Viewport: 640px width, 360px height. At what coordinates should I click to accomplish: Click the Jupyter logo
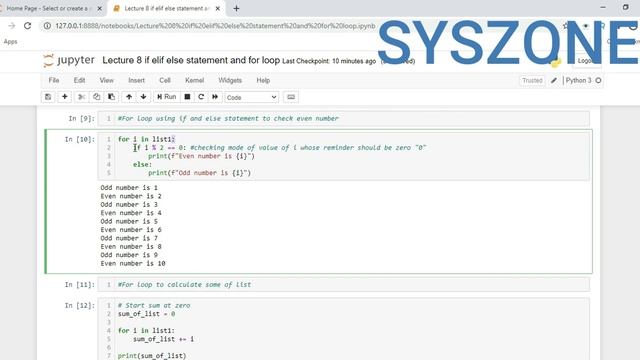pos(69,60)
